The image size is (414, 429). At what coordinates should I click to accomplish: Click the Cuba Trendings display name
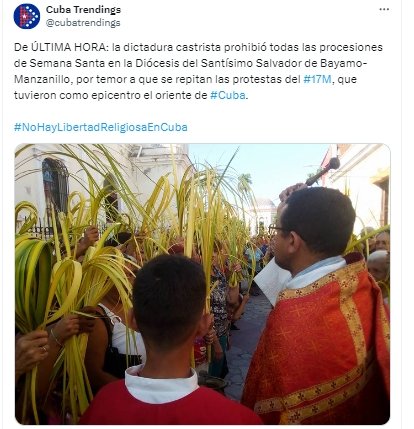coord(83,10)
